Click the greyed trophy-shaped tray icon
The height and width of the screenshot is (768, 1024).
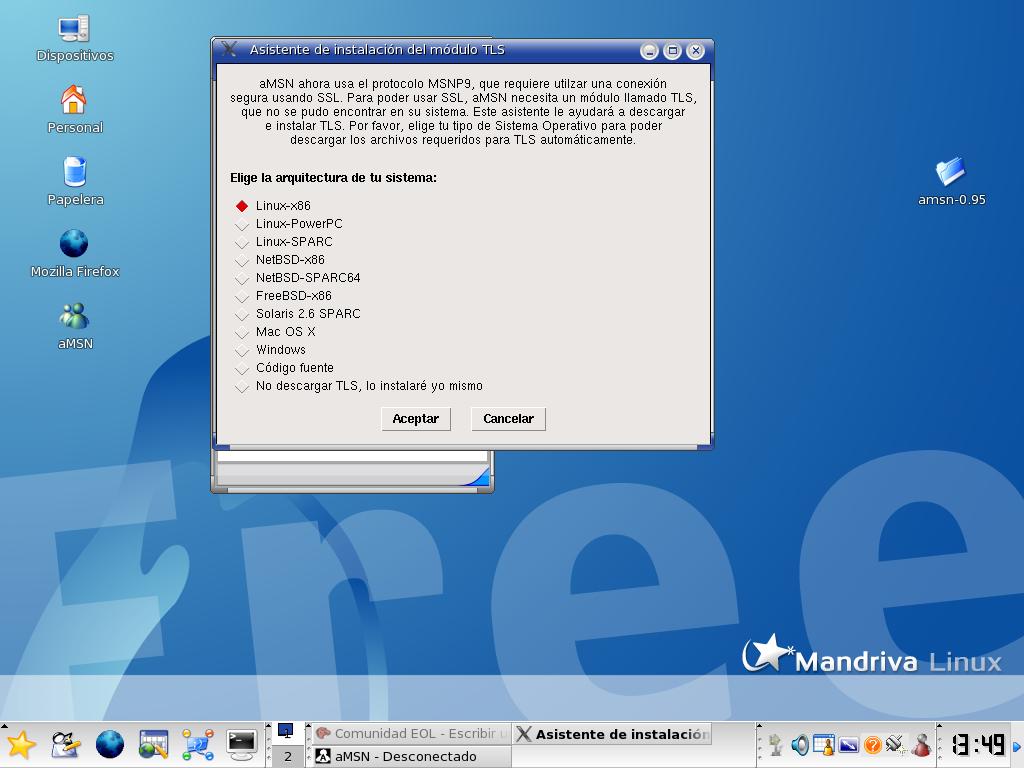pyautogui.click(x=776, y=744)
